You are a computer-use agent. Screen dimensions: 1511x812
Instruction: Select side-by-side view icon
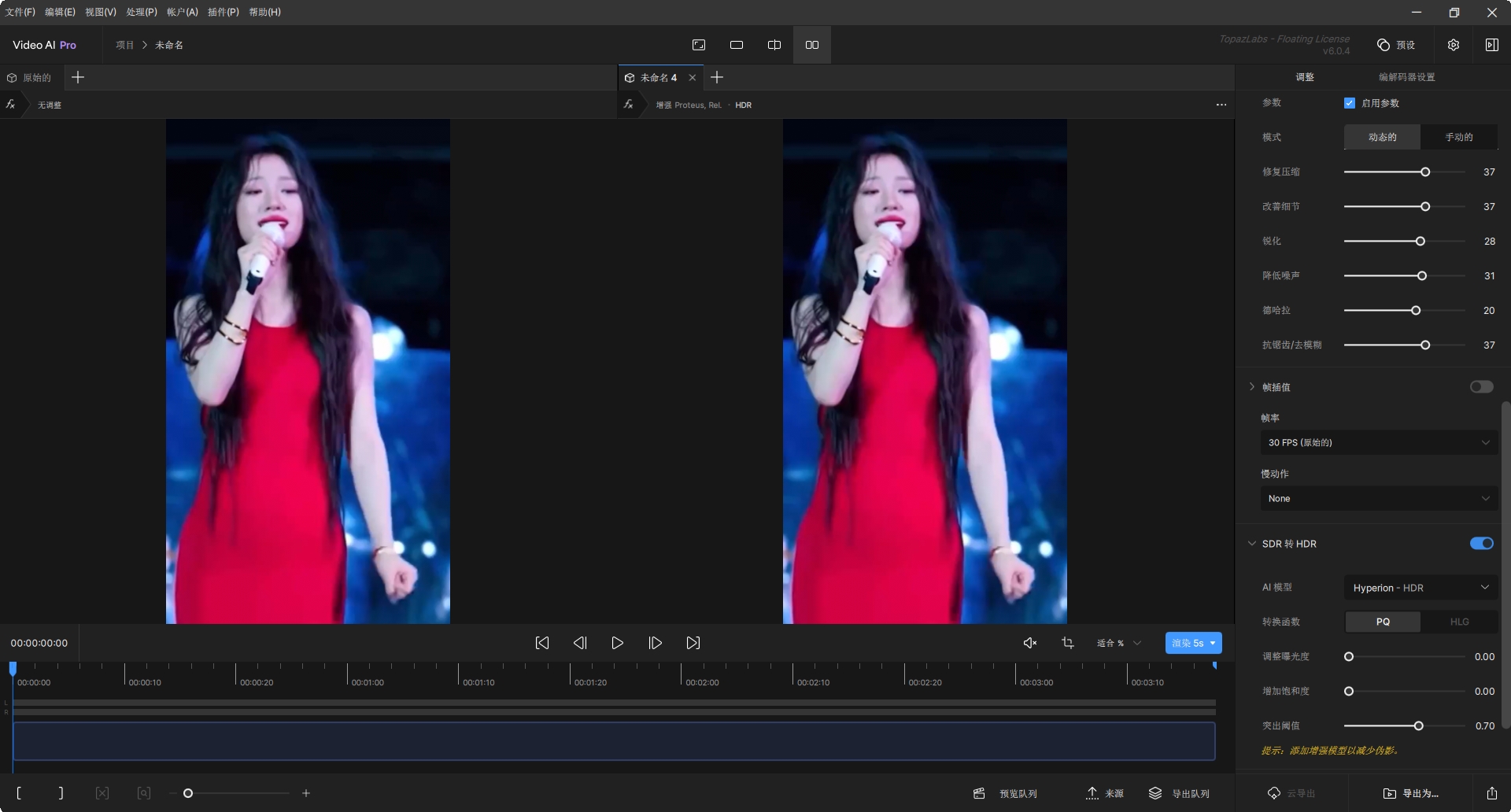(x=812, y=45)
